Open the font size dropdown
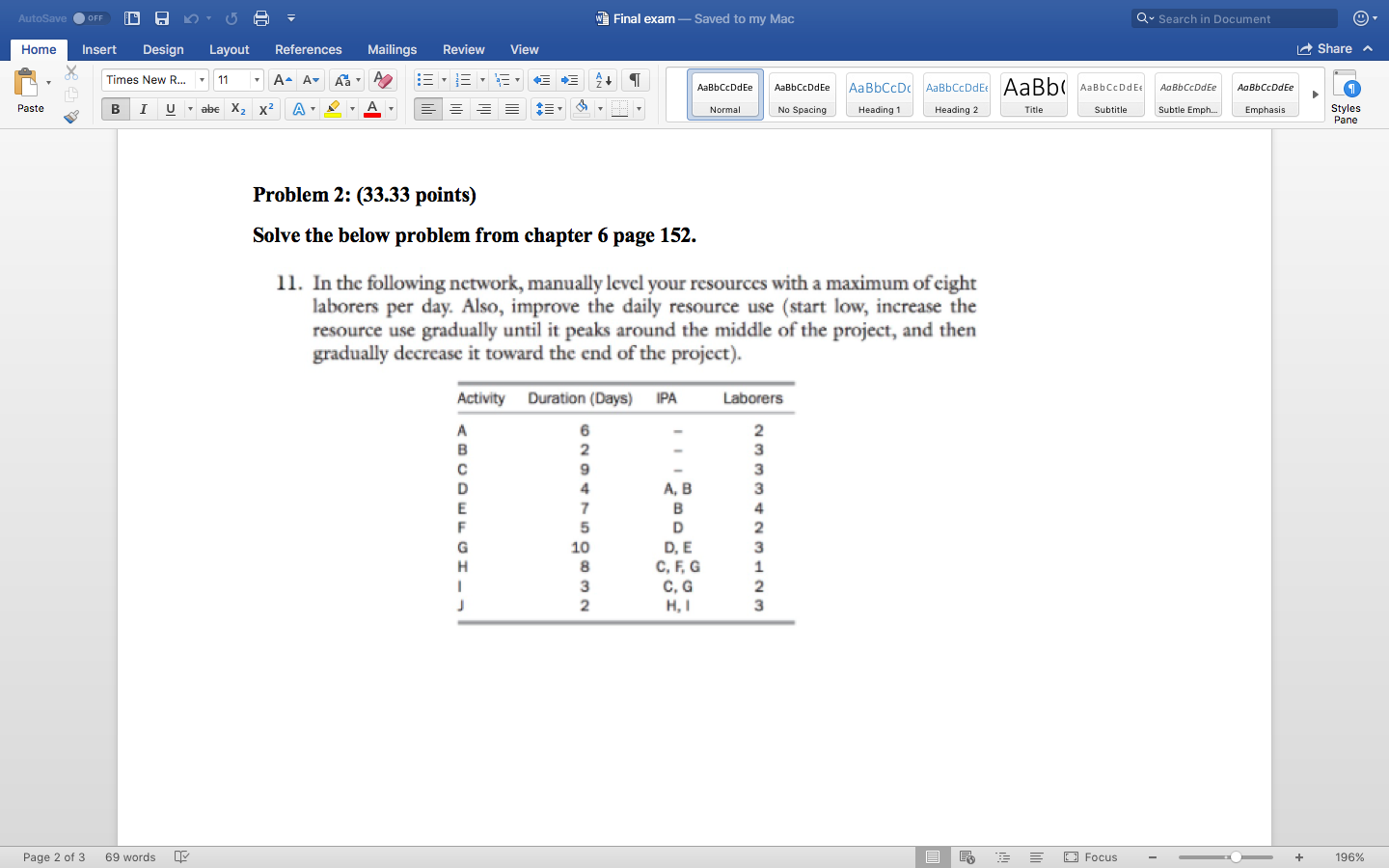Screen dimensions: 1389x868 coord(257,80)
